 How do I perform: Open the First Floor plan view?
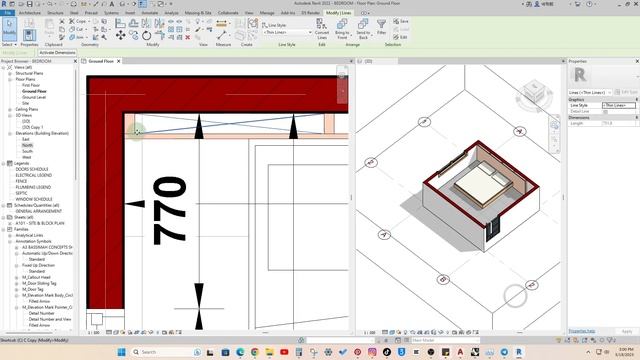31,85
